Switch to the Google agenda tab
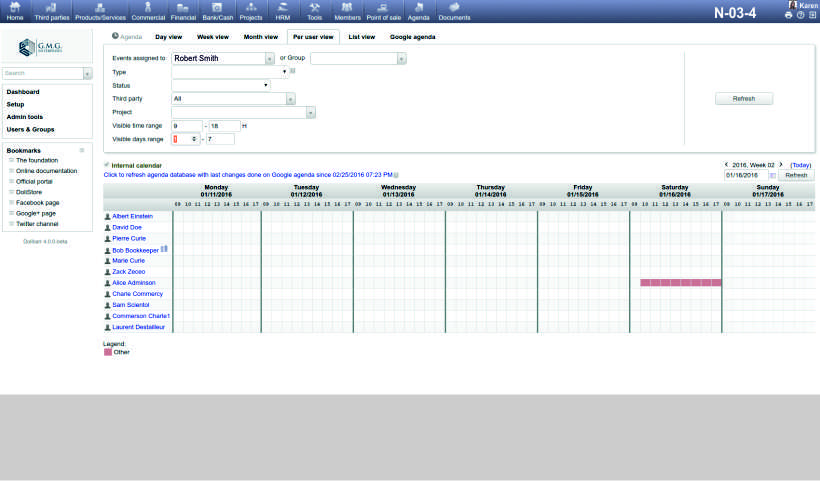This screenshot has height=481, width=820. point(413,36)
